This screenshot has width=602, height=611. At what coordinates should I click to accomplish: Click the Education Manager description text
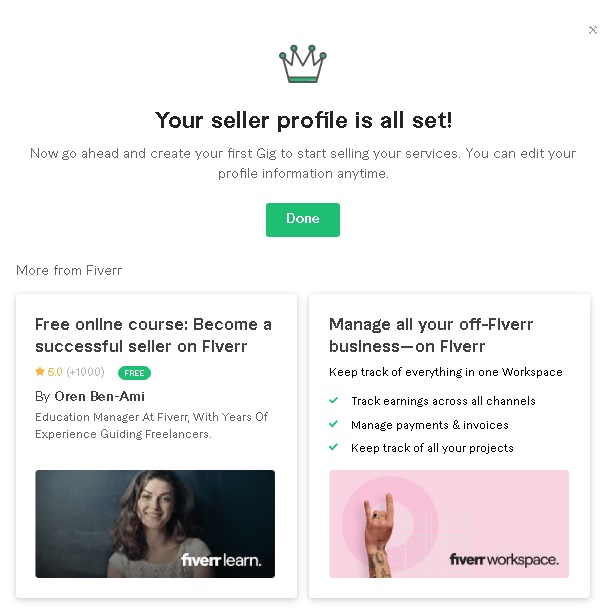[152, 426]
